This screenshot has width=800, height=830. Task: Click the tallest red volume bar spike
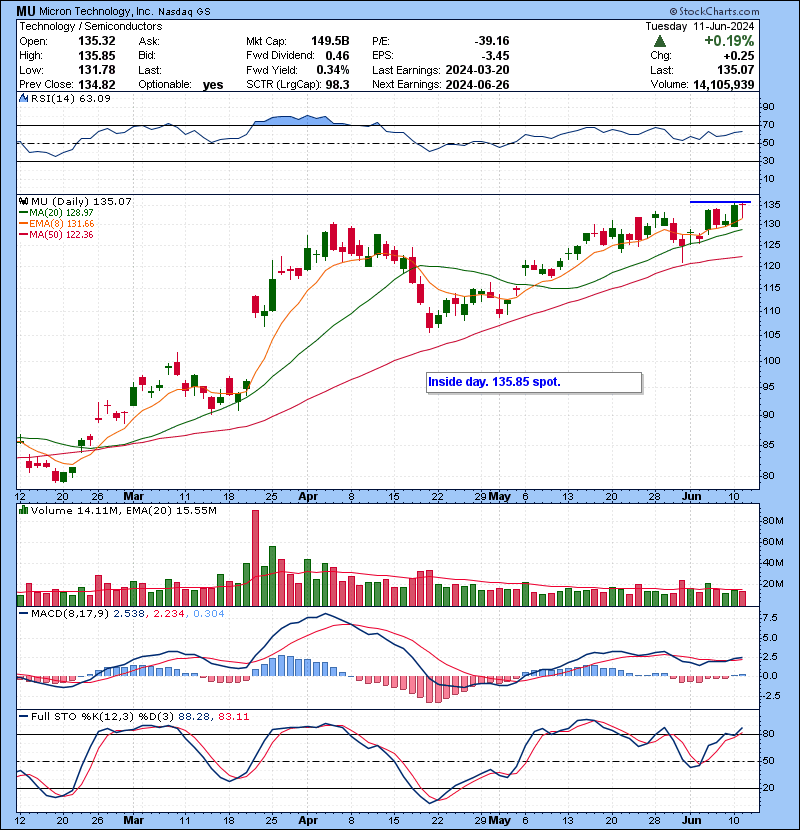point(255,558)
